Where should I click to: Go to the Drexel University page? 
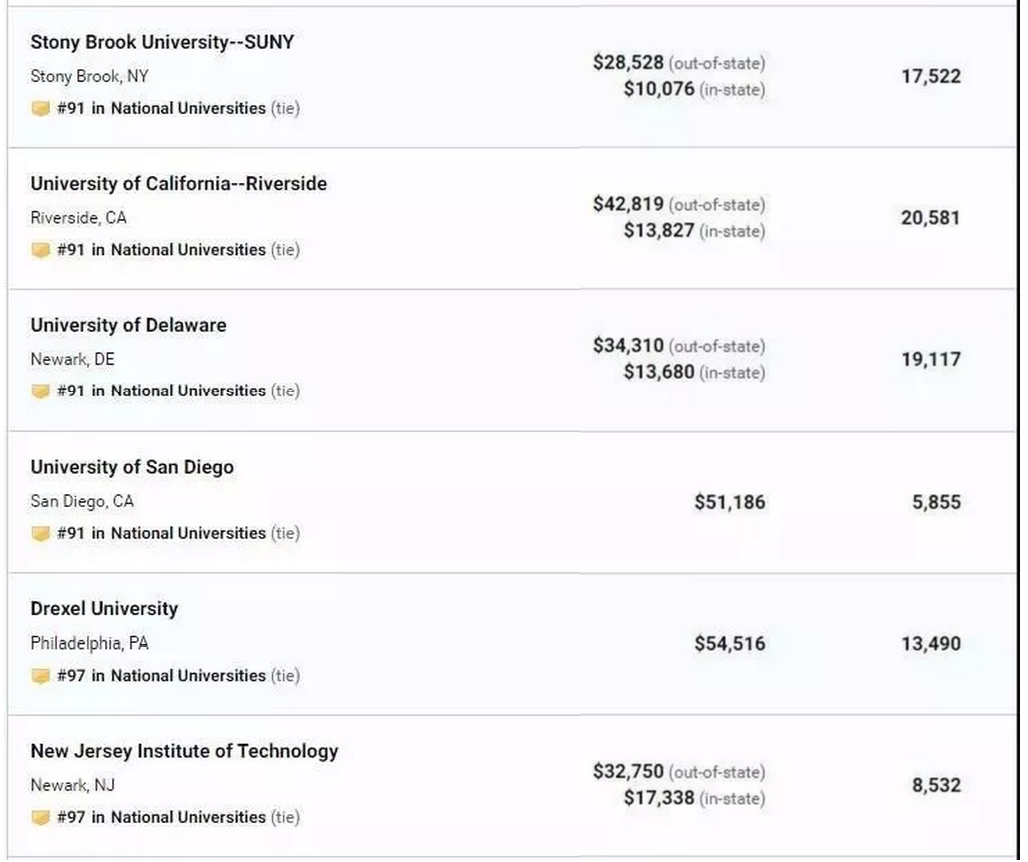tap(104, 609)
